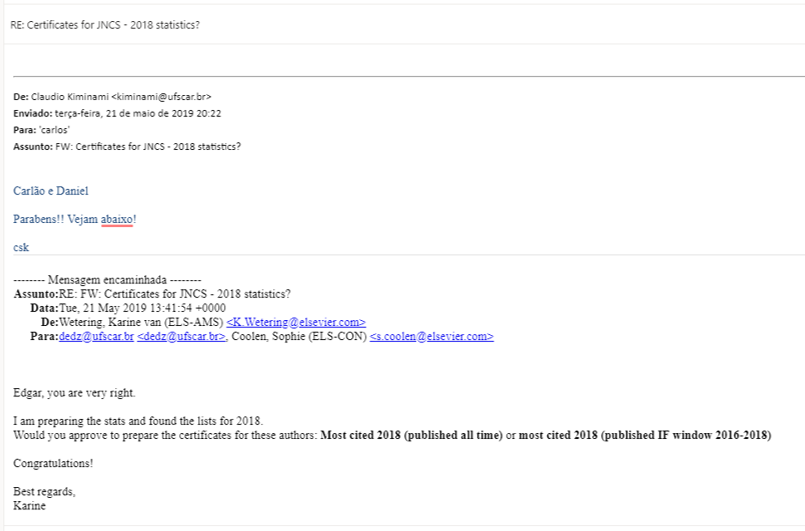Click the sentence 'Edgar, you are very right.'
The image size is (805, 531).
(74, 393)
